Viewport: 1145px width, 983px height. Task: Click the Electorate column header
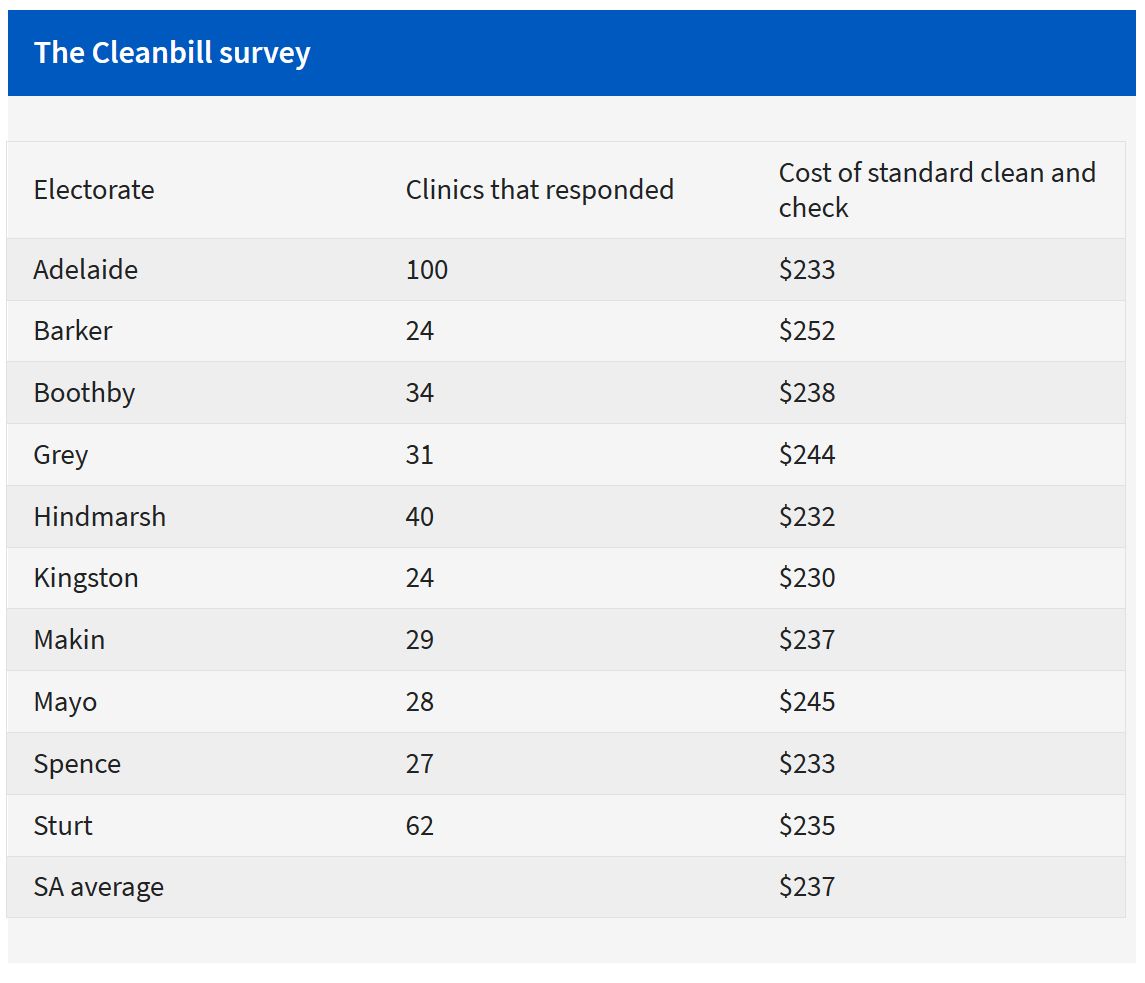point(94,190)
